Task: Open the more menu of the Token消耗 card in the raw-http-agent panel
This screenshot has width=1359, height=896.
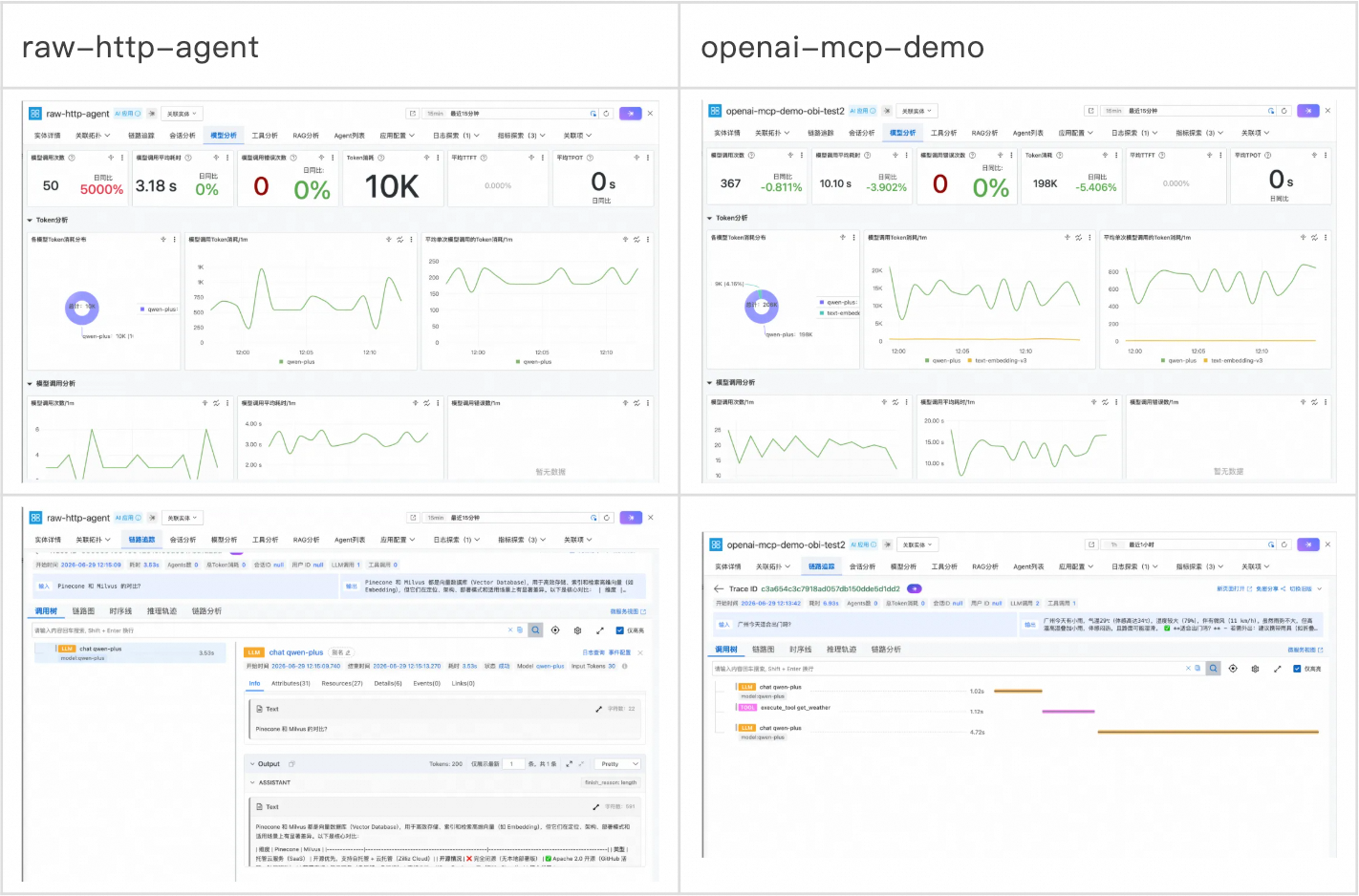Action: pos(438,158)
